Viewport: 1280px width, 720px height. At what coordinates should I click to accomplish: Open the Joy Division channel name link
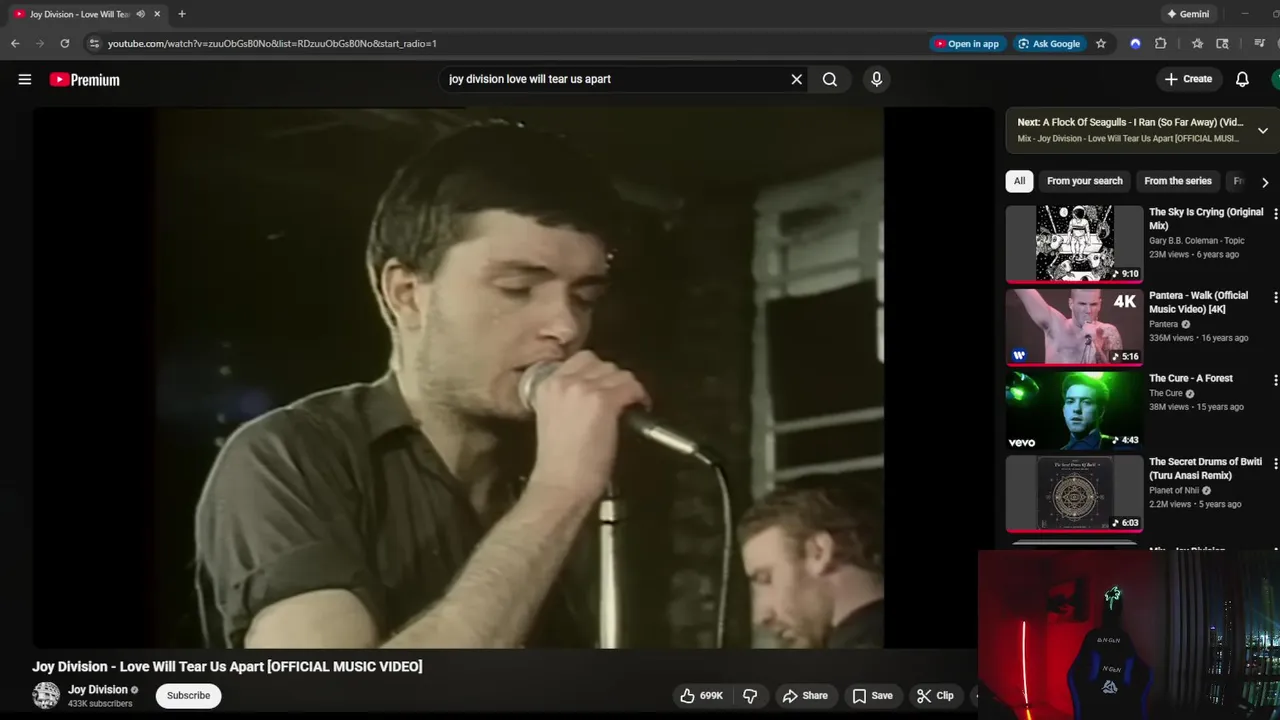tap(98, 689)
